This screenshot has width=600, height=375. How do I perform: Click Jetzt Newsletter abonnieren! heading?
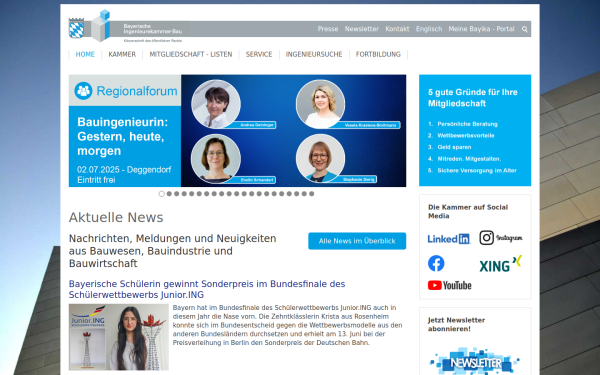(x=457, y=324)
